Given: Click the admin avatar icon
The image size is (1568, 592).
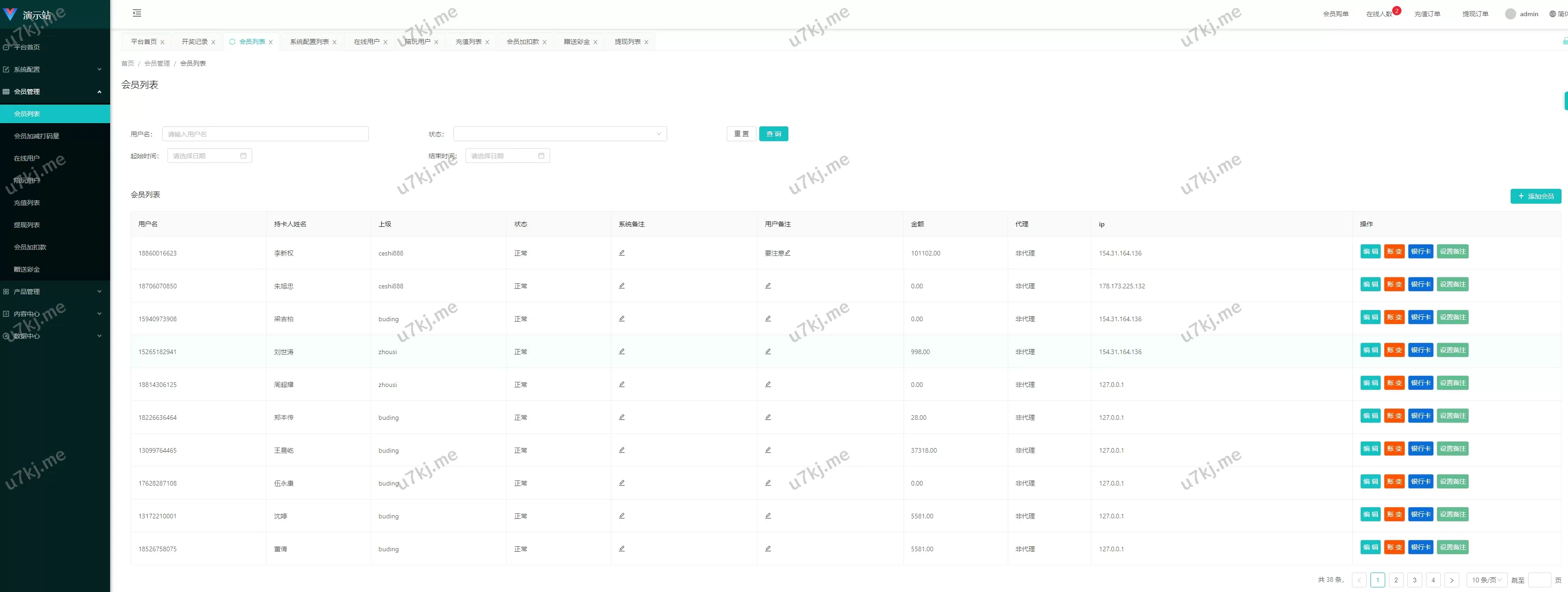Looking at the screenshot, I should coord(1510,13).
